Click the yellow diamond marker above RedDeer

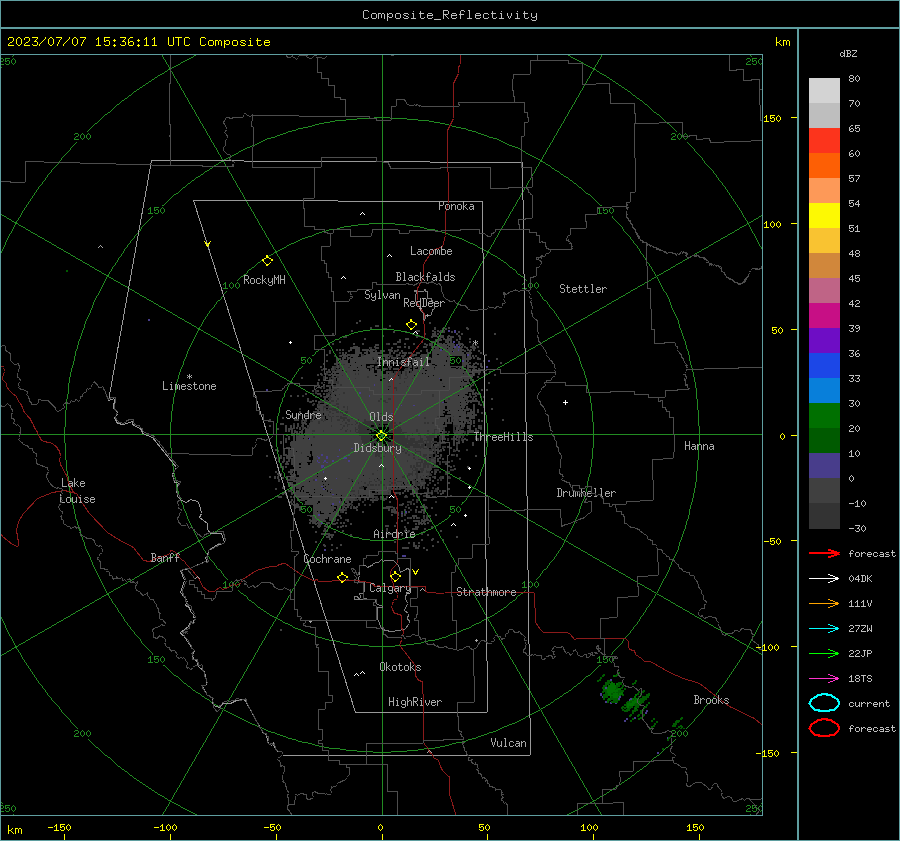(411, 325)
